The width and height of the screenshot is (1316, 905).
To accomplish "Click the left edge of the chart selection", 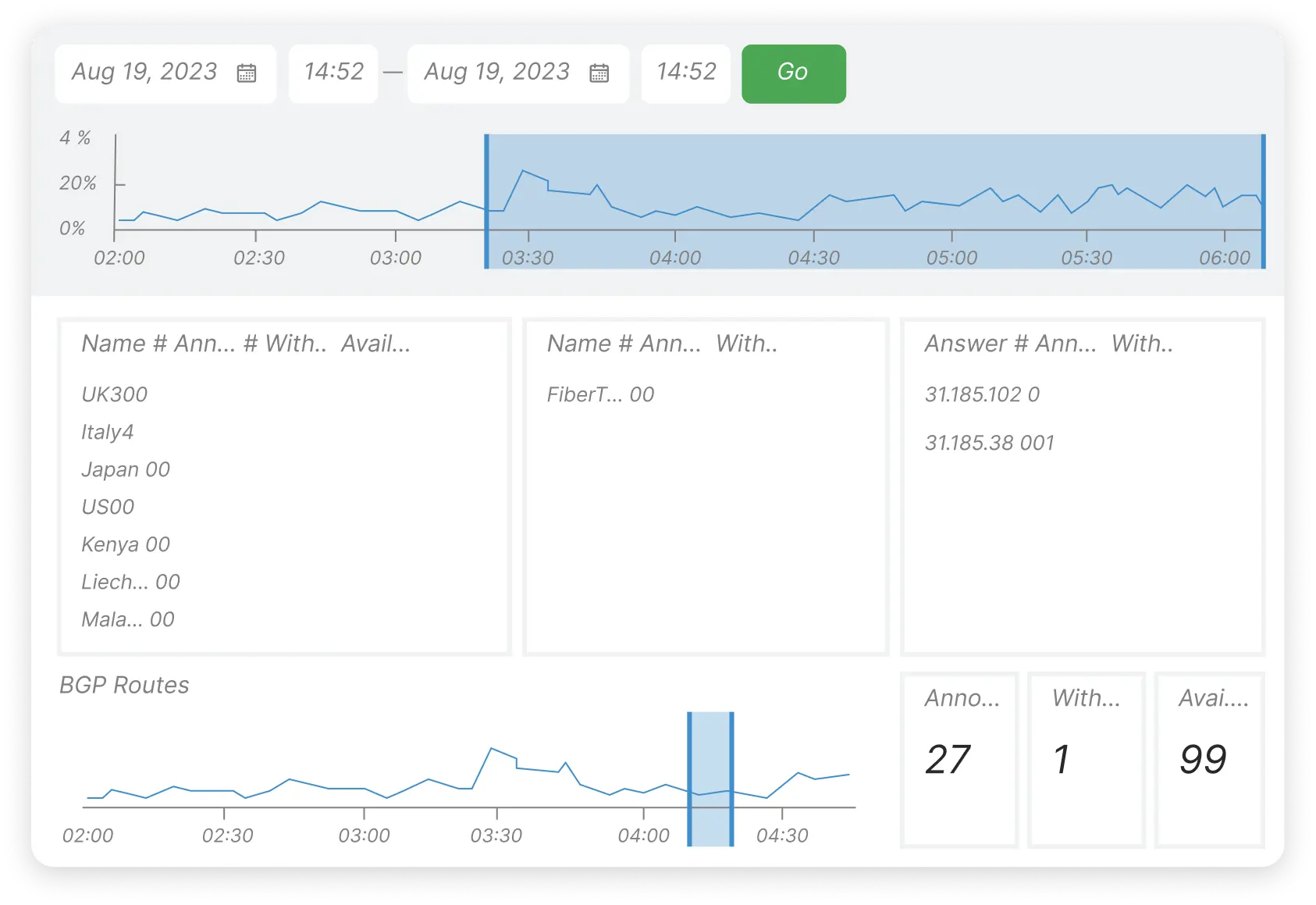I will 487,201.
